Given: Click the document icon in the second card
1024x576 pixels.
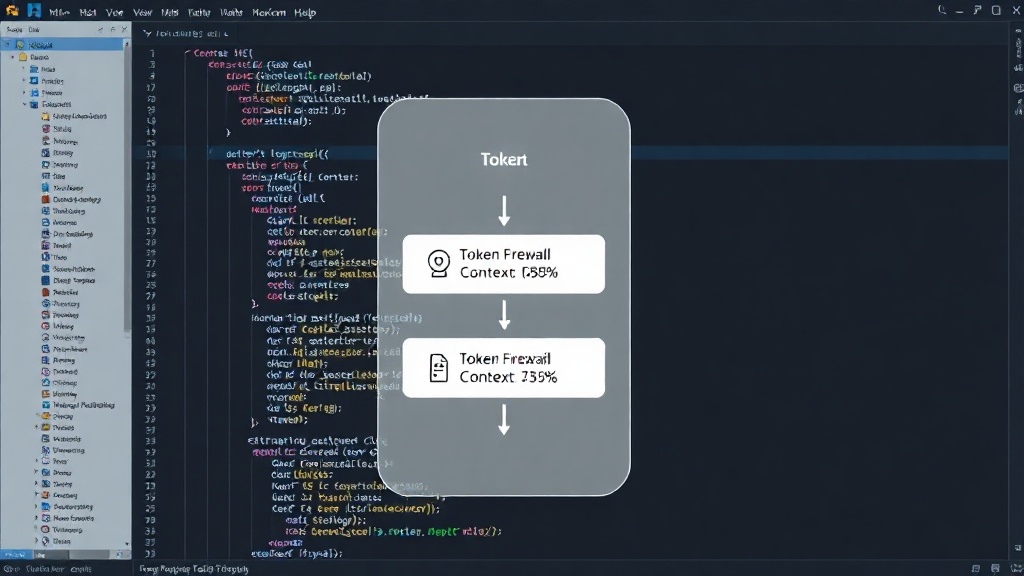Looking at the screenshot, I should (438, 368).
